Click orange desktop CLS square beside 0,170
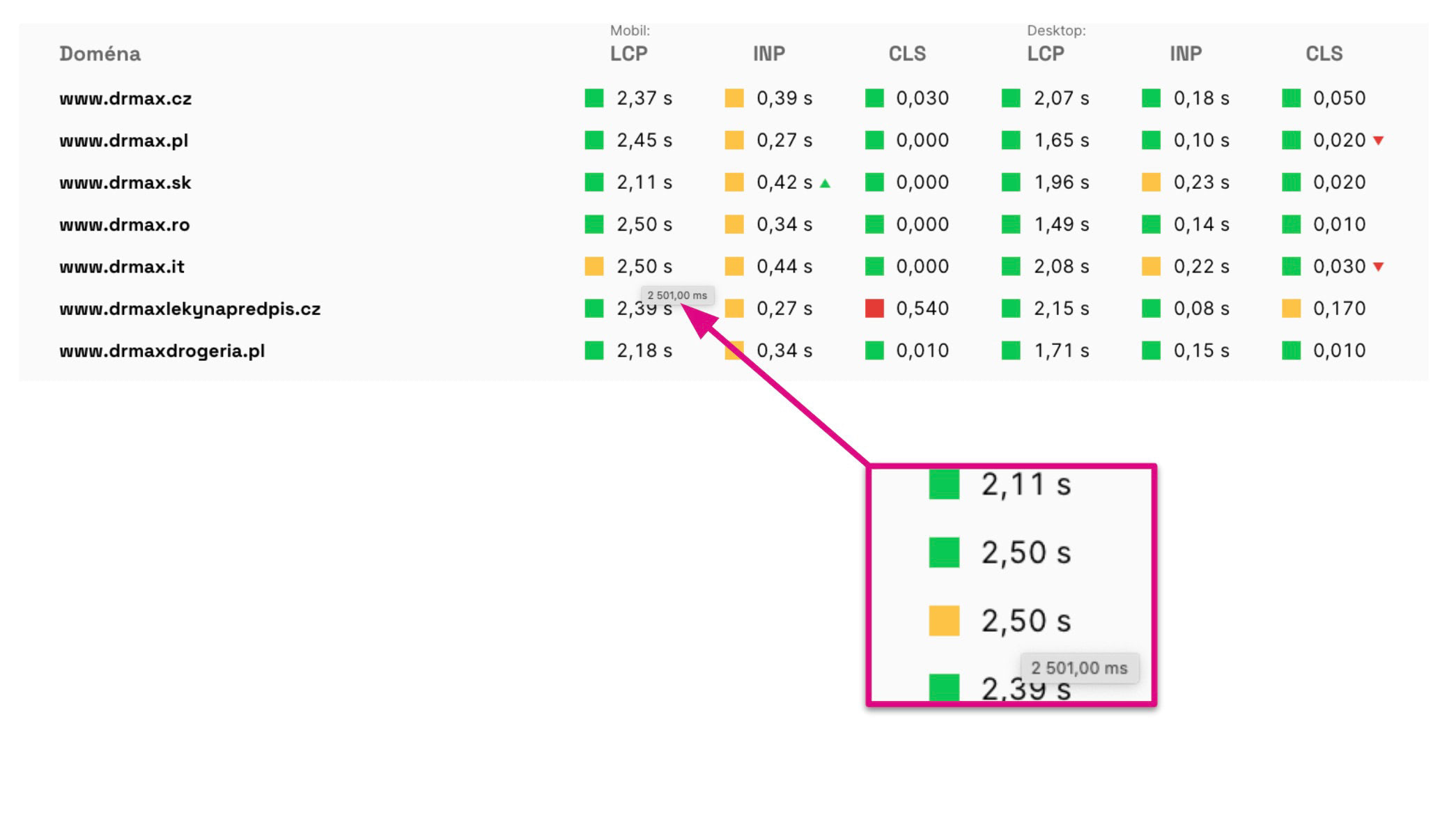This screenshot has height=818, width=1456. click(1291, 308)
